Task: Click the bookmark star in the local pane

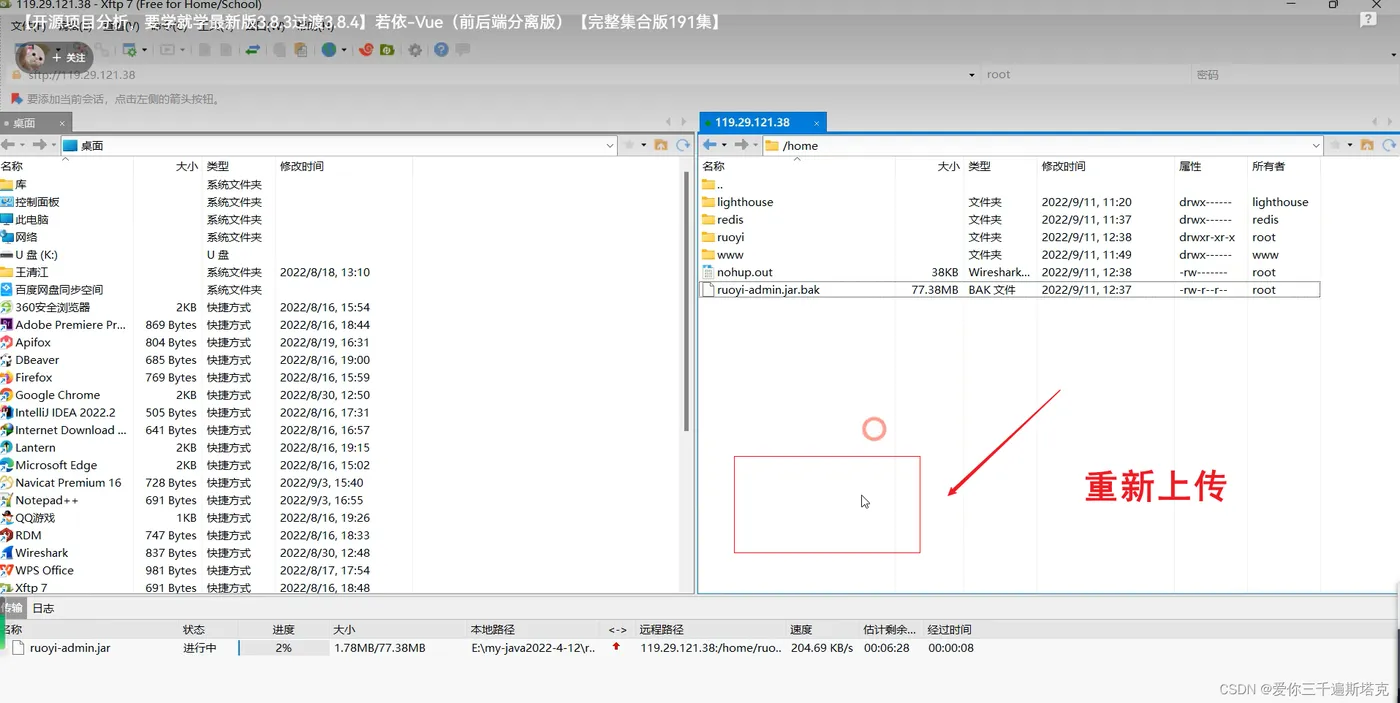Action: 629,145
